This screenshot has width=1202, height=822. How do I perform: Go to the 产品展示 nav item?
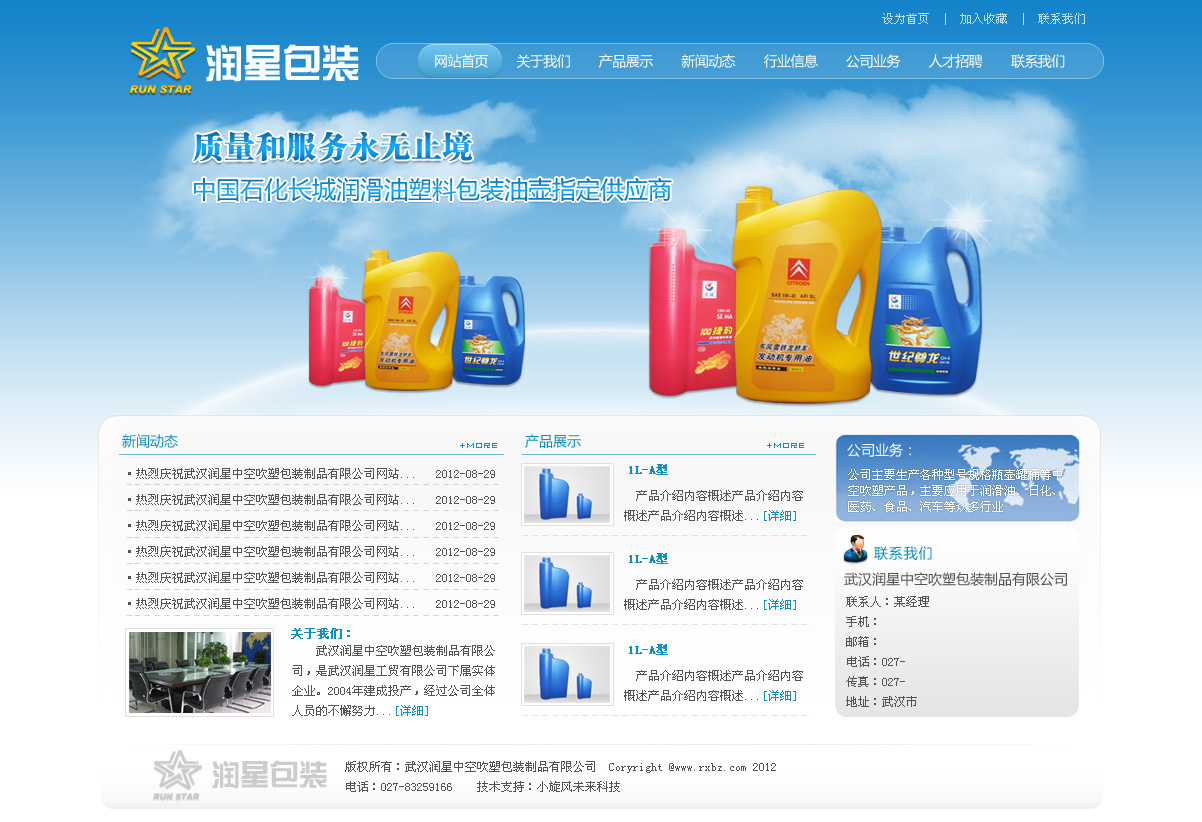626,61
